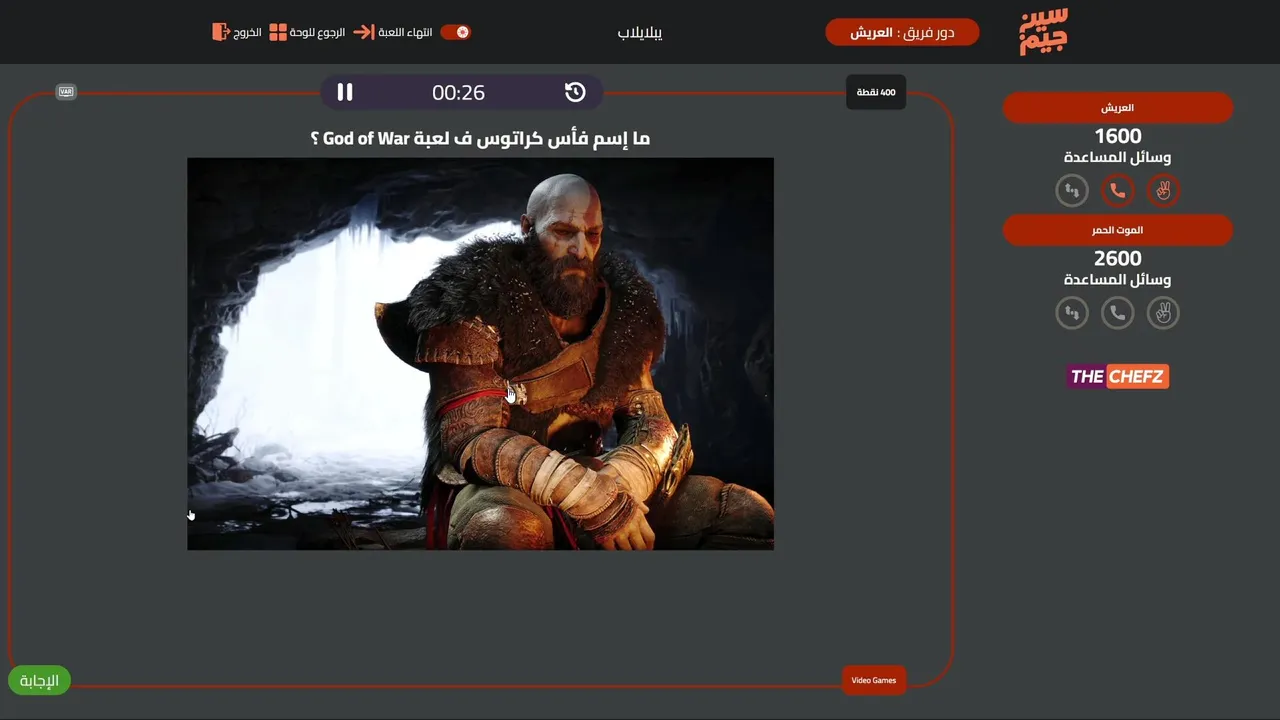Open THE CHEFZ sponsor logo

(1118, 376)
